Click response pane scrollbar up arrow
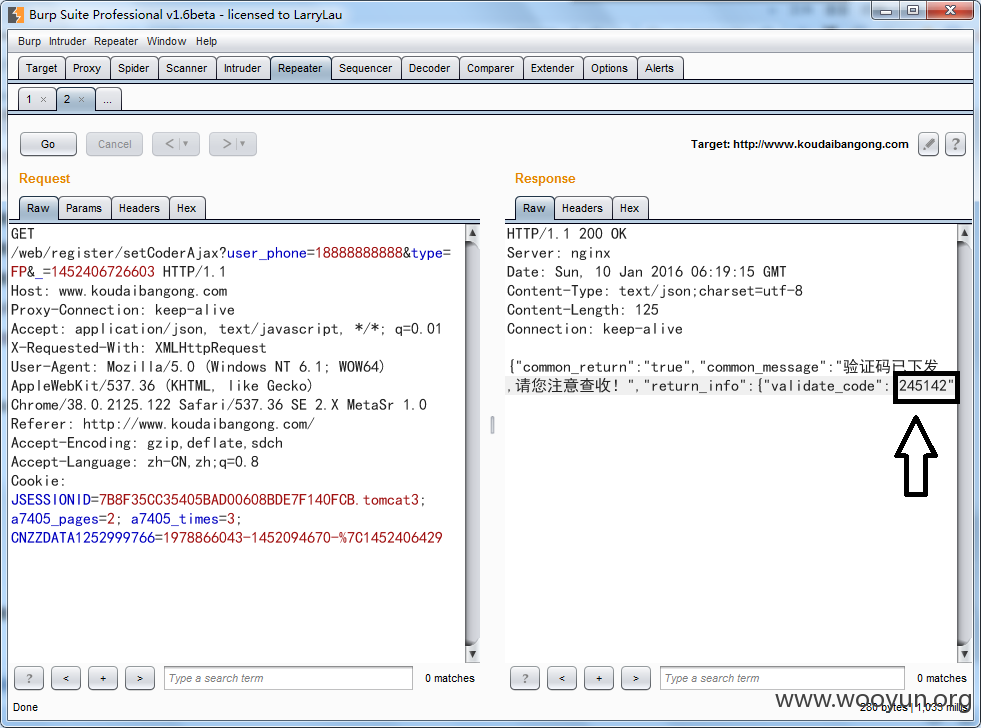The image size is (981, 728). click(964, 233)
